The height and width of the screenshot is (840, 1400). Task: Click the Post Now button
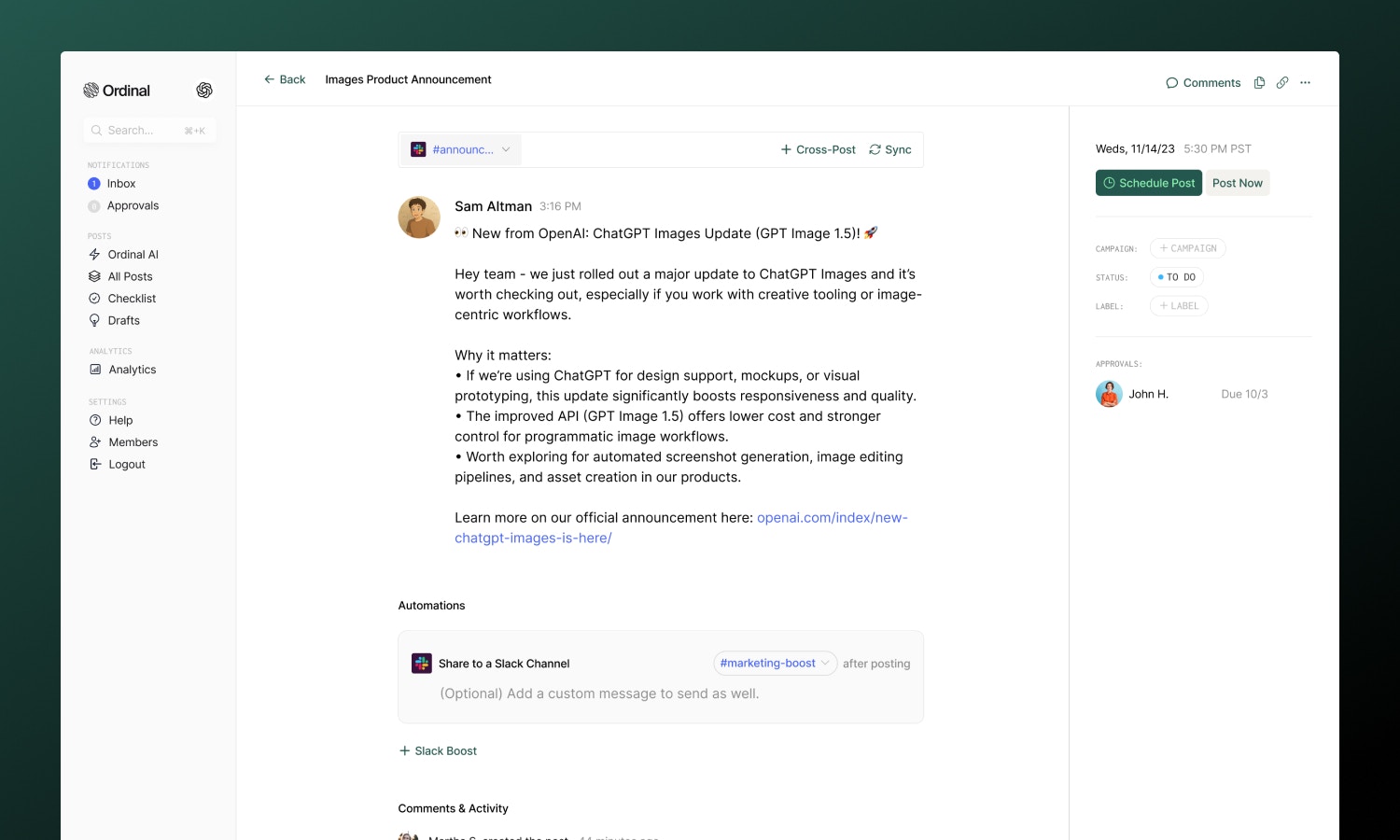point(1238,182)
